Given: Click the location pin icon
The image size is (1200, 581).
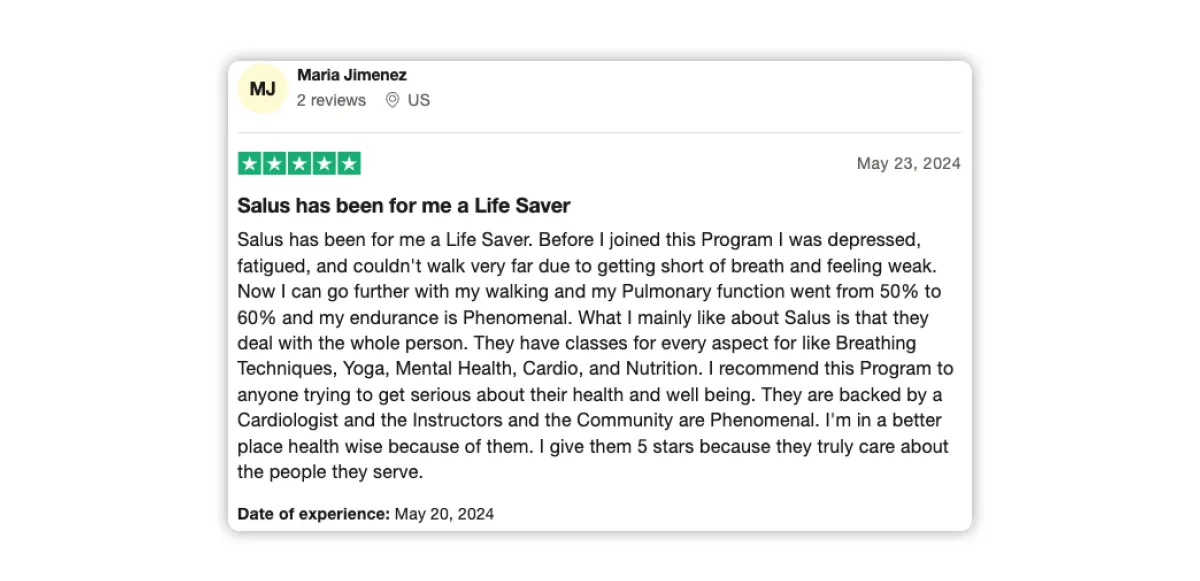Looking at the screenshot, I should (392, 100).
